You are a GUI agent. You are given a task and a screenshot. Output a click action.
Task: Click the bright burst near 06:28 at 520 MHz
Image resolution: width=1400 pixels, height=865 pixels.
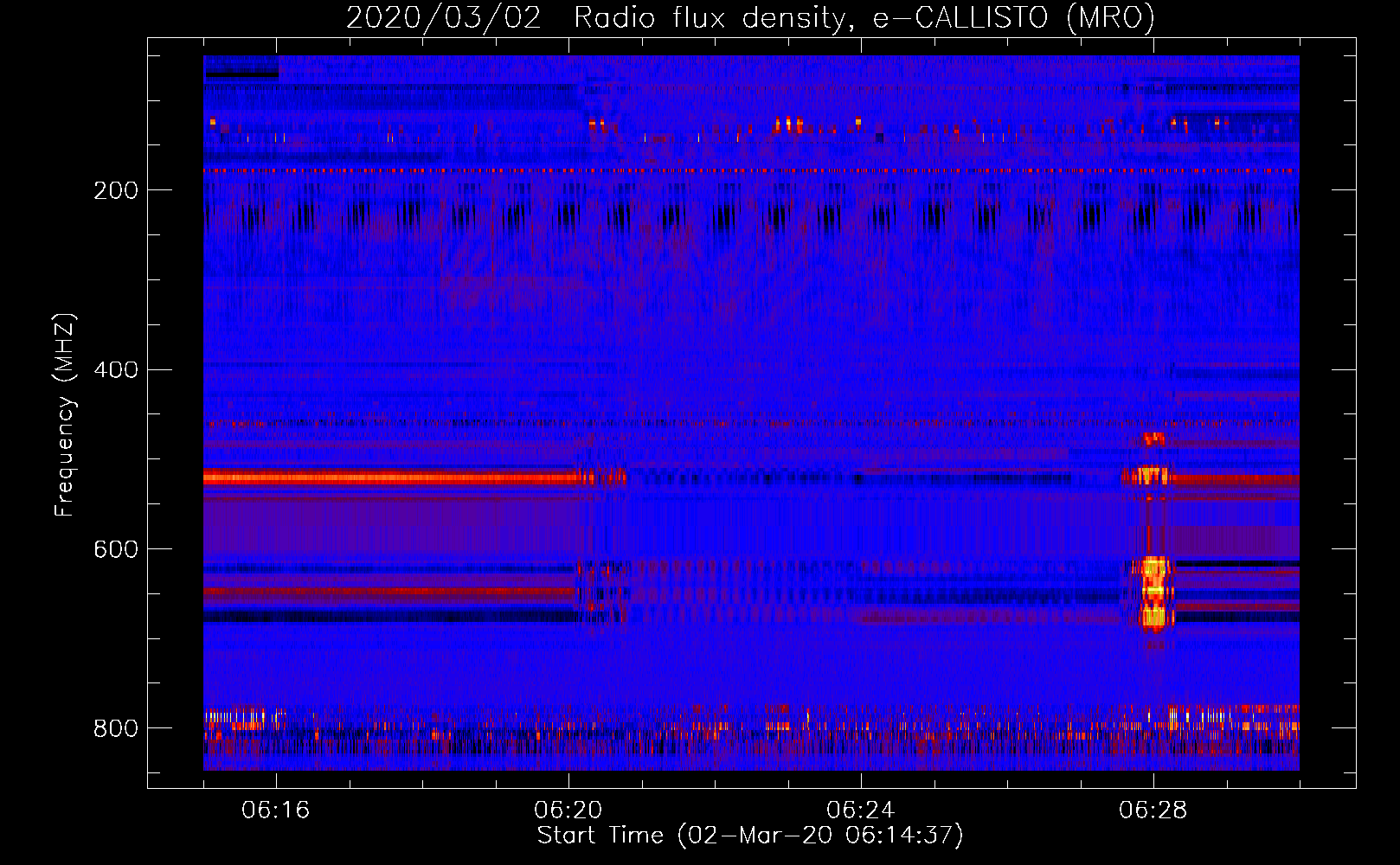(x=1152, y=475)
